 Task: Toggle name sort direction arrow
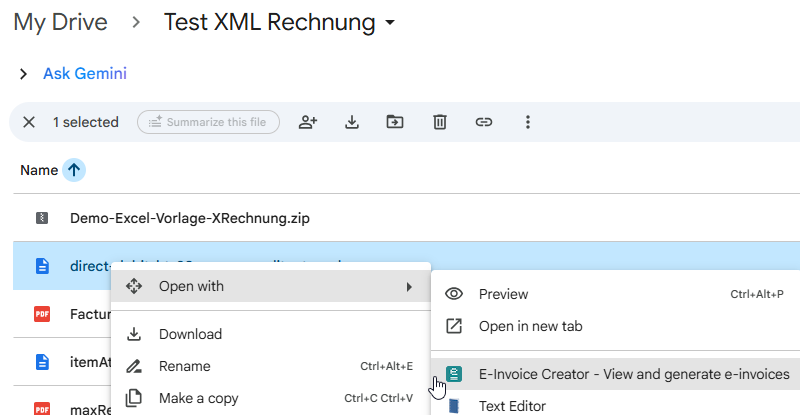point(73,170)
